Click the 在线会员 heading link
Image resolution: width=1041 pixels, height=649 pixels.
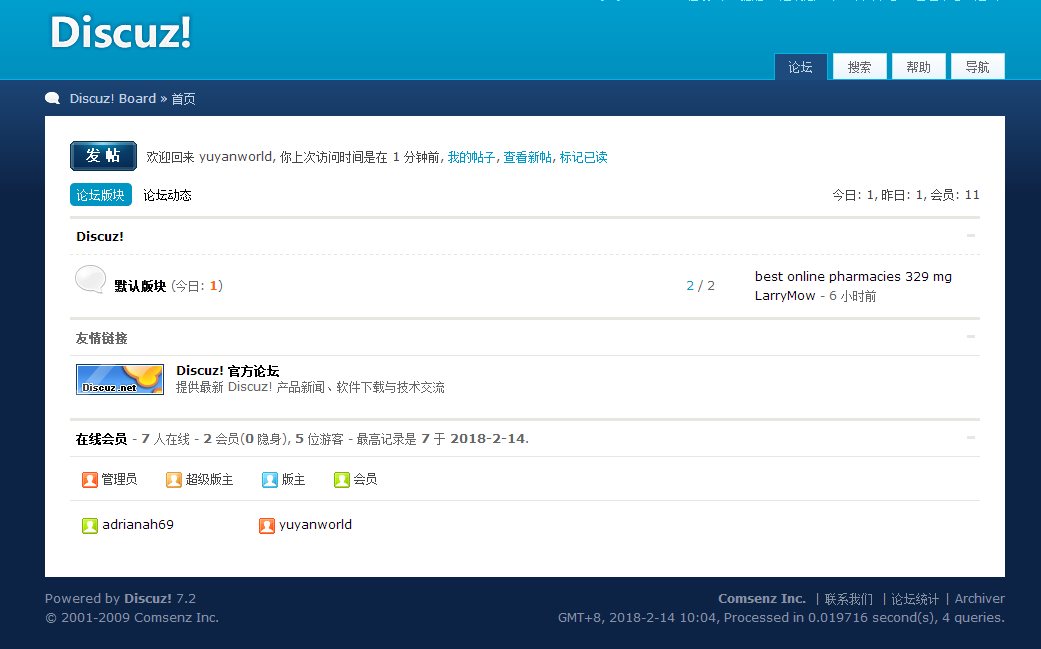tap(102, 439)
